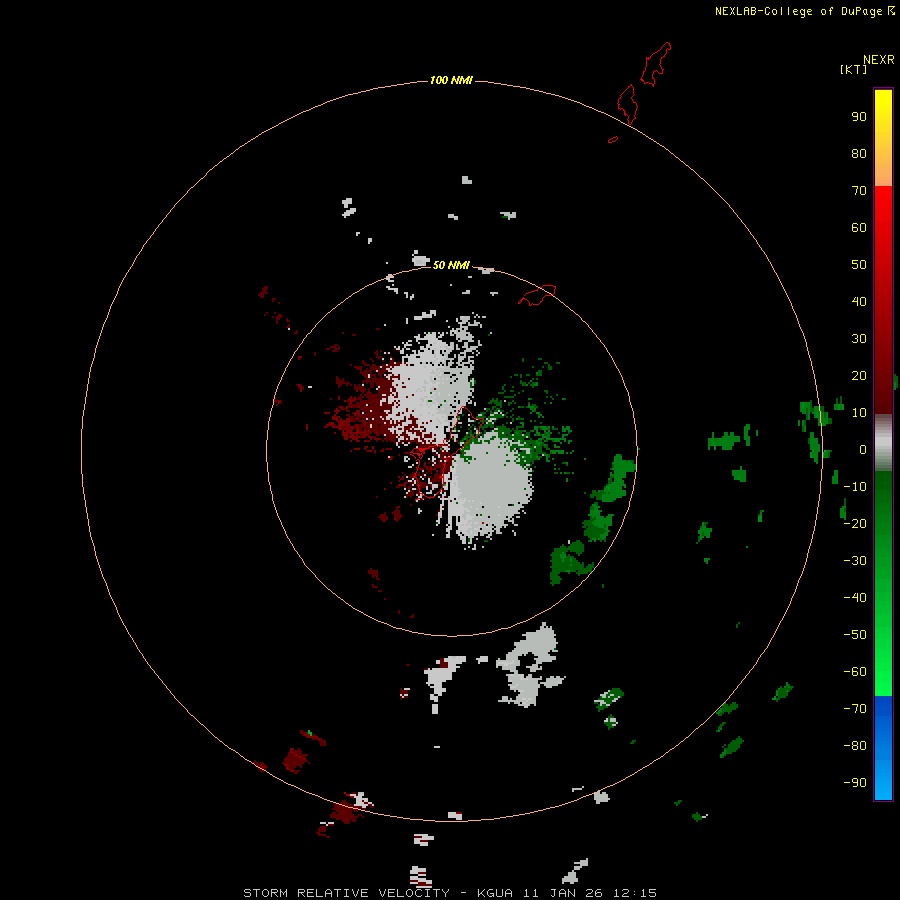Screen dimensions: 900x900
Task: Click the -50 value on velocity scale
Action: (855, 634)
